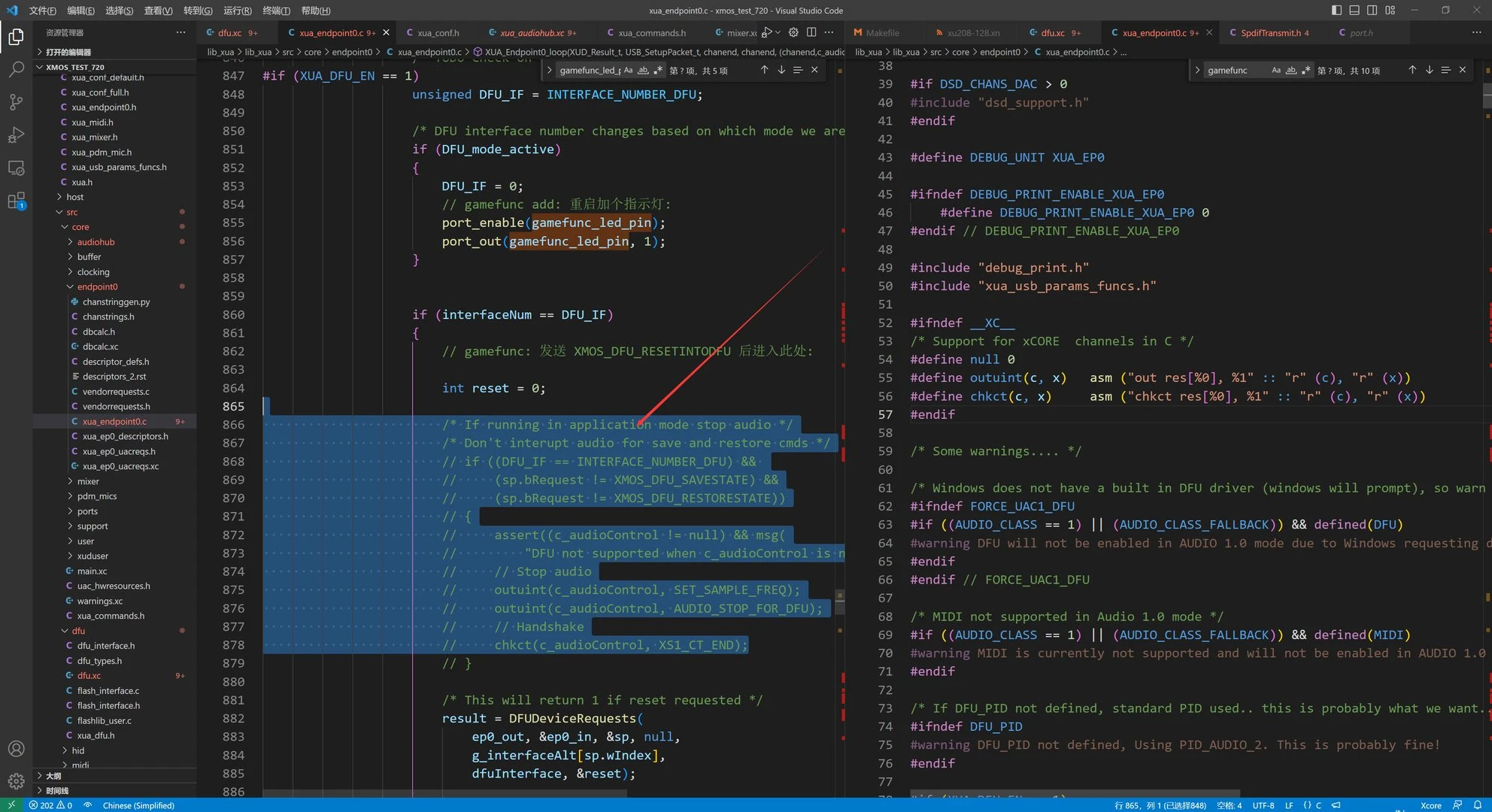Split the left editor
Screen dimensions: 1492x812
point(811,32)
